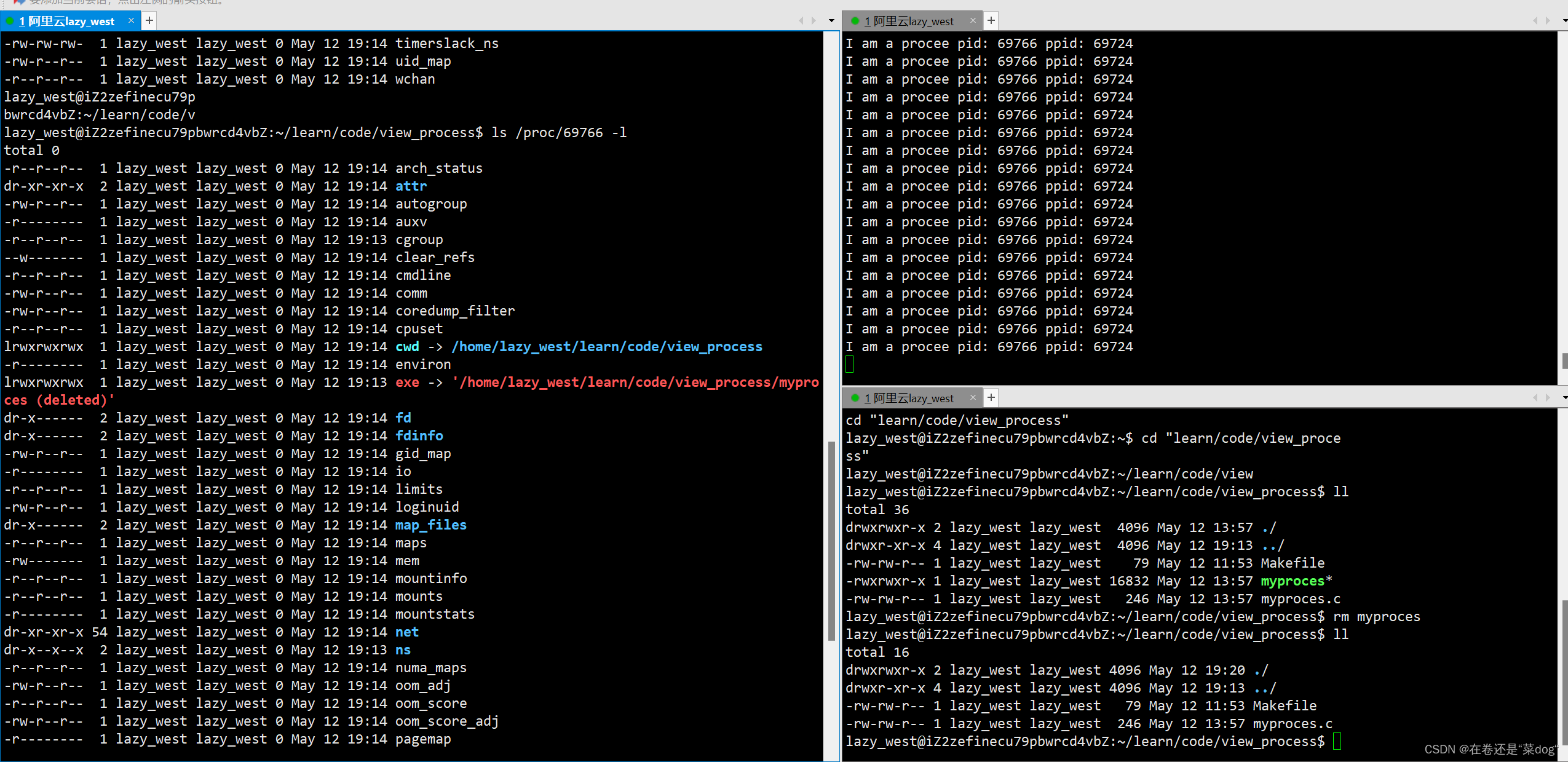The image size is (1568, 762).
Task: Click the top-right terminal's scrollbar thumb
Action: 1564,360
